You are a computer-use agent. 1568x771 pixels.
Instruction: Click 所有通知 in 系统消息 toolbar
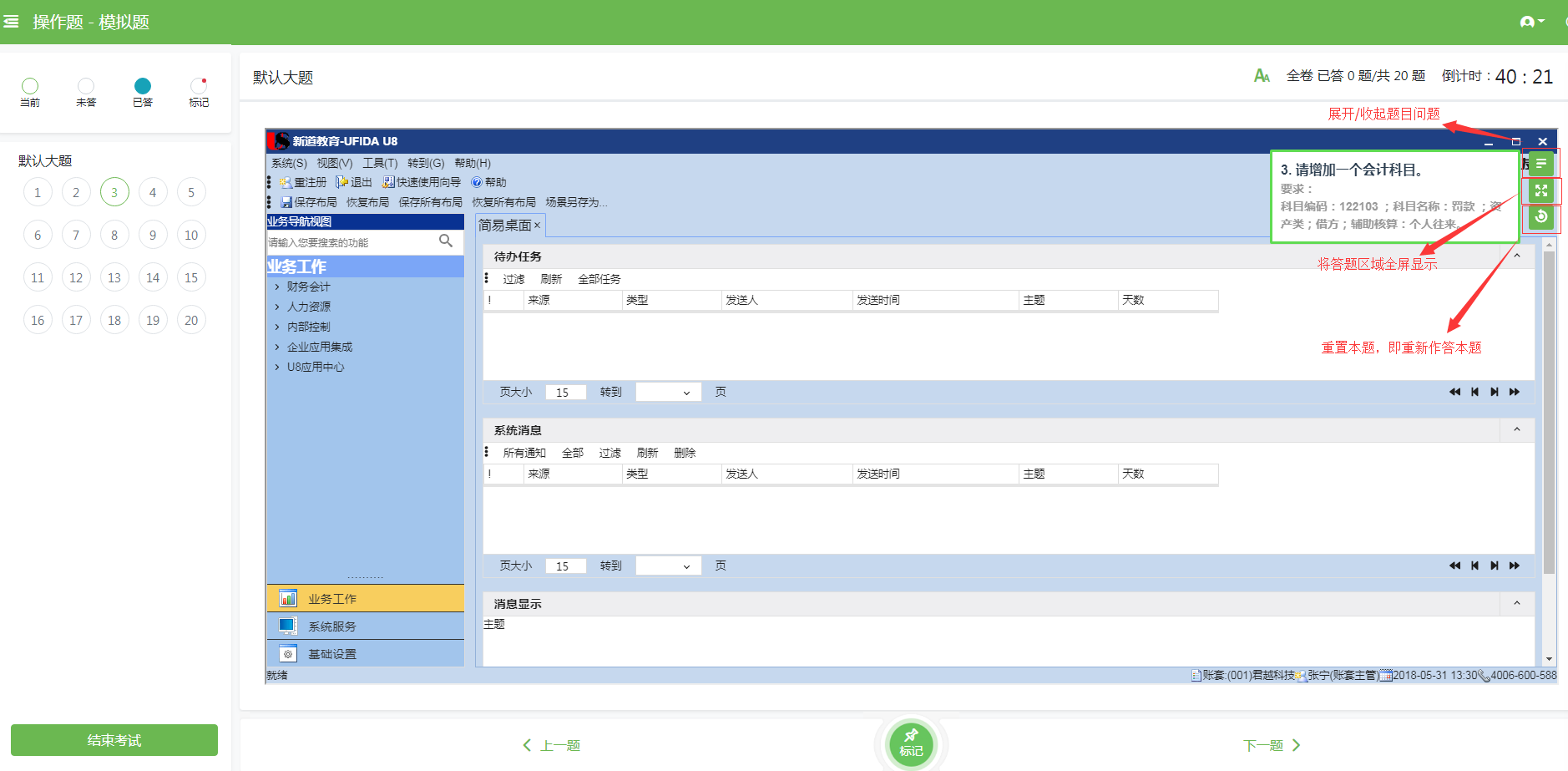[x=524, y=453]
